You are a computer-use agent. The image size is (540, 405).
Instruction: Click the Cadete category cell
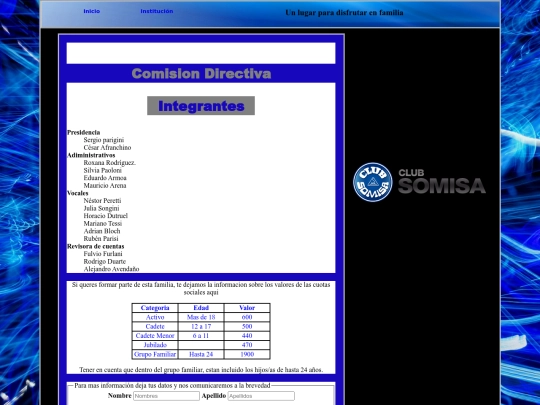(x=155, y=326)
